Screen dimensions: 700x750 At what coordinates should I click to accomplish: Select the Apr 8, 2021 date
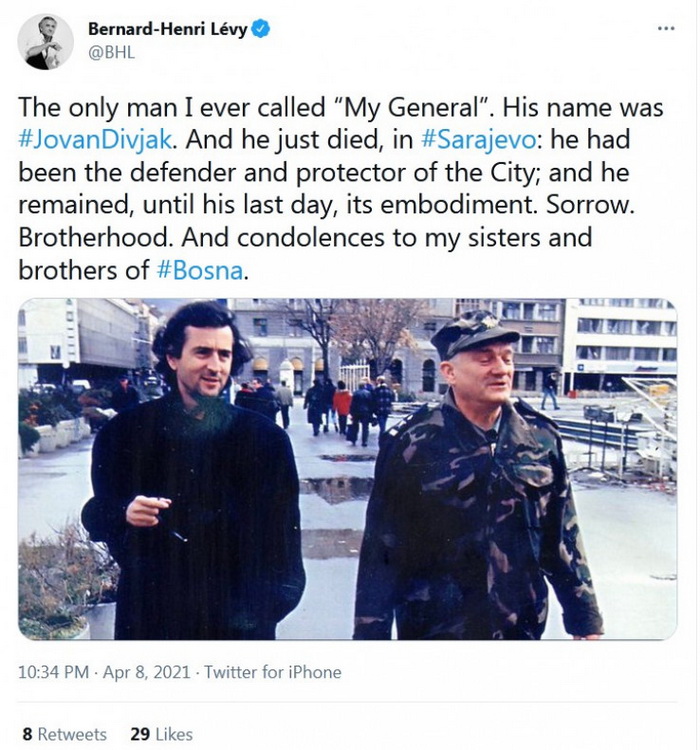click(x=148, y=672)
